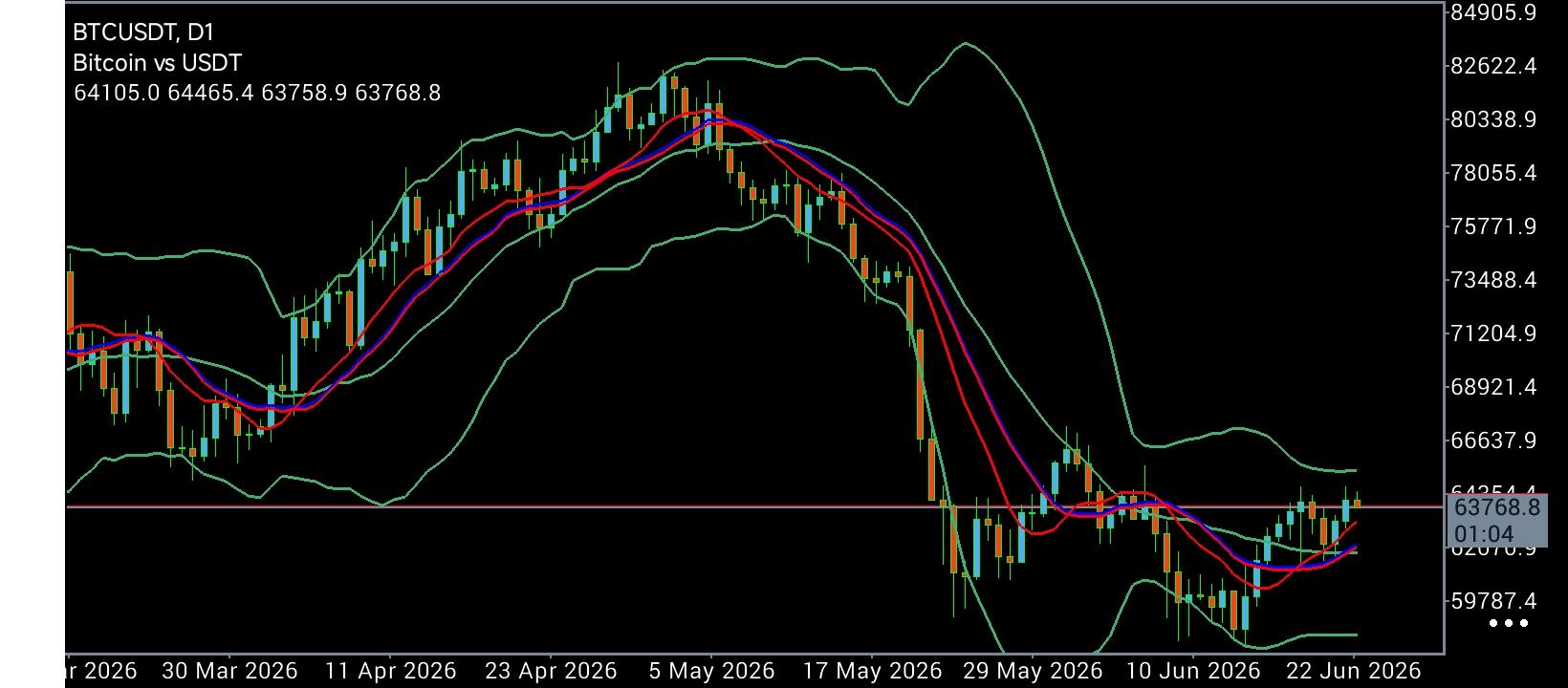
Task: Click the 73488.4 price axis label
Action: 1493,280
